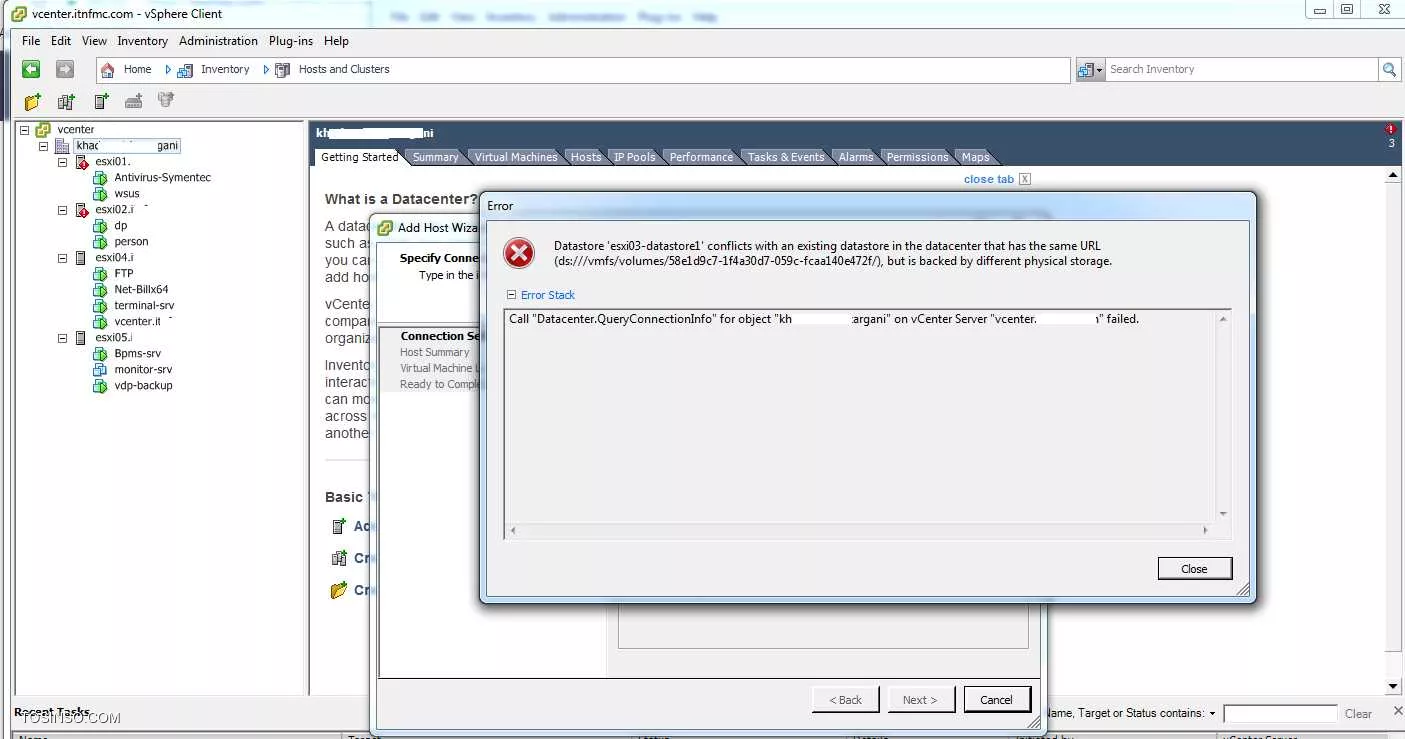Click the Antivirus-Symentec VM icon
Image resolution: width=1405 pixels, height=739 pixels.
point(100,178)
